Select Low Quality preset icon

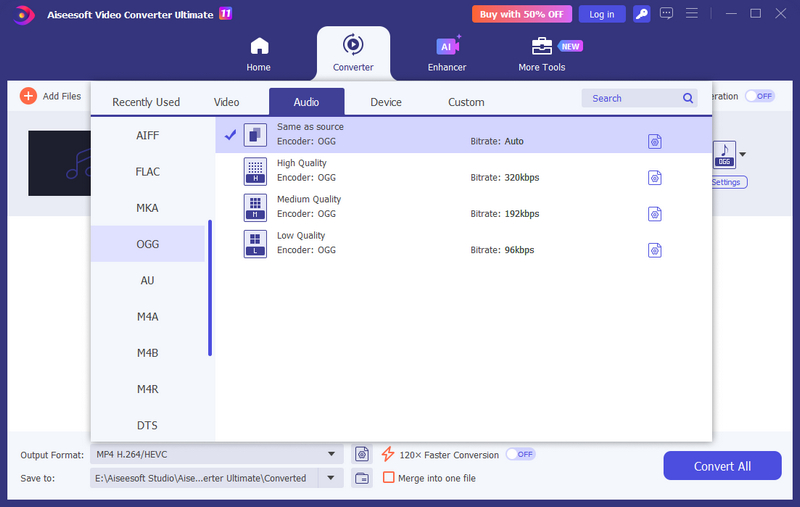[x=255, y=244]
